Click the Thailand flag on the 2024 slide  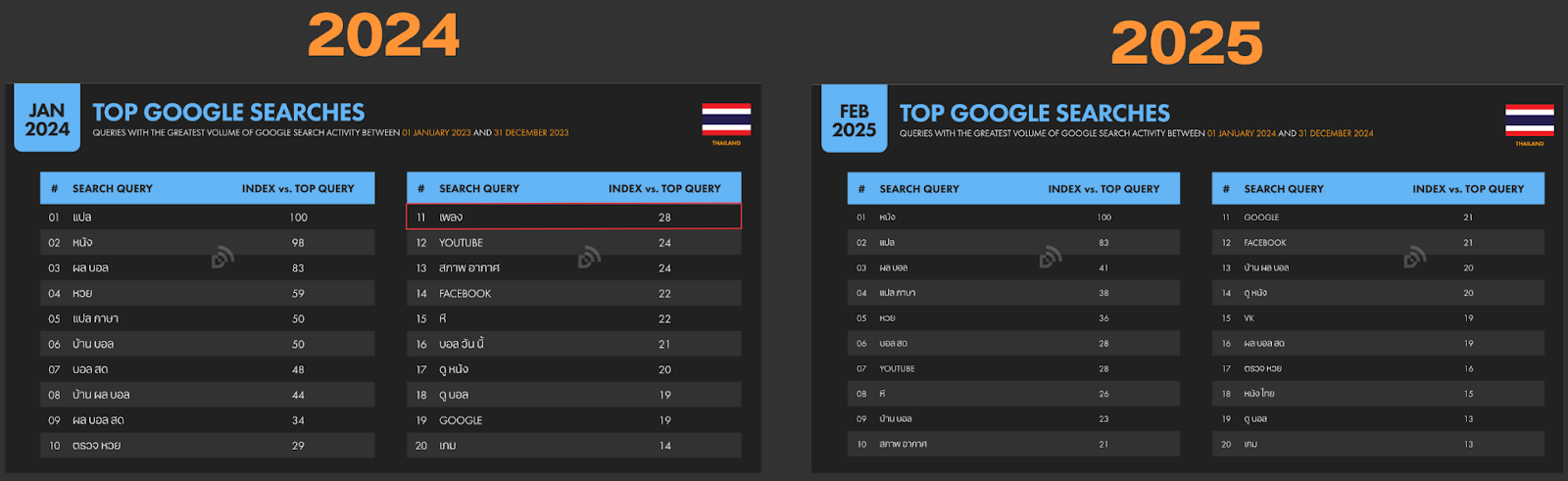click(726, 120)
